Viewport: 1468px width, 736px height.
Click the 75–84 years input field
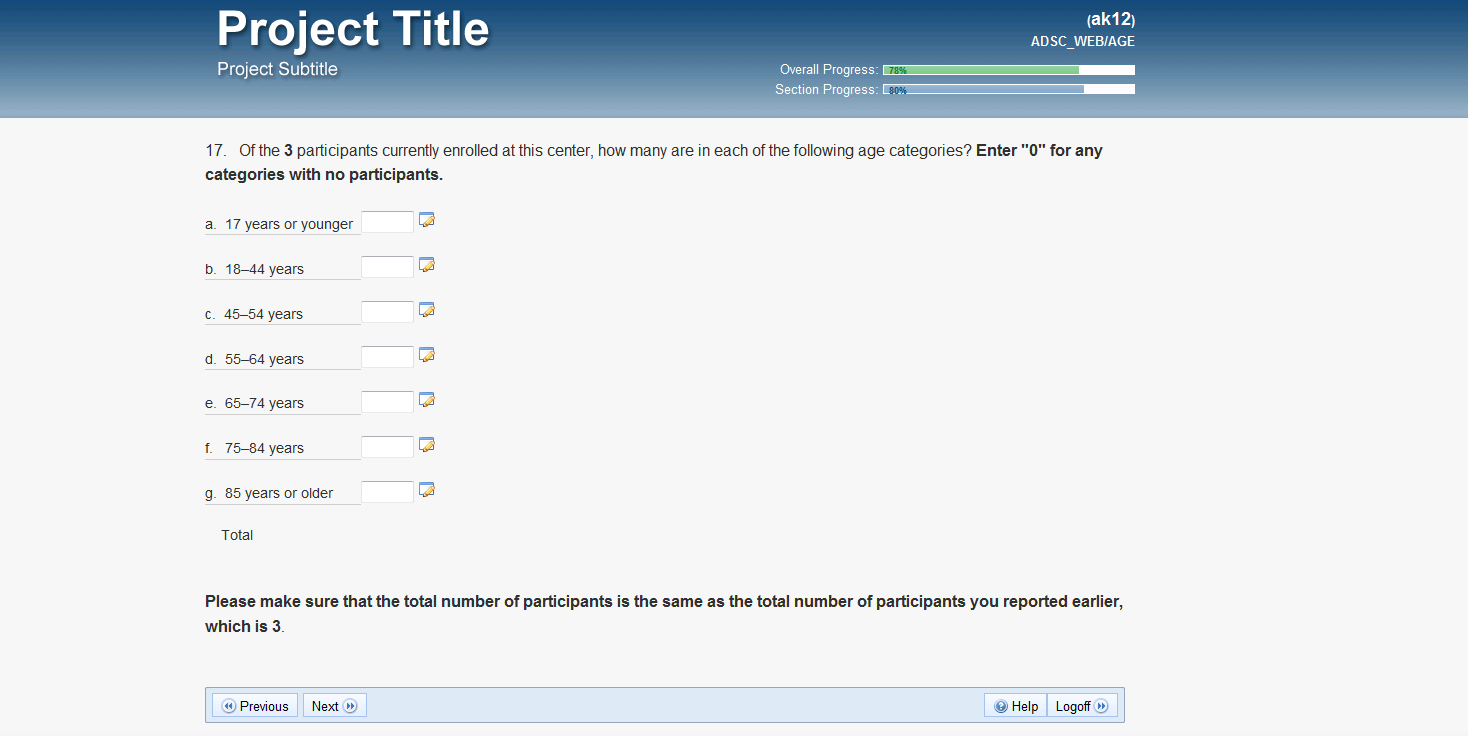click(387, 447)
